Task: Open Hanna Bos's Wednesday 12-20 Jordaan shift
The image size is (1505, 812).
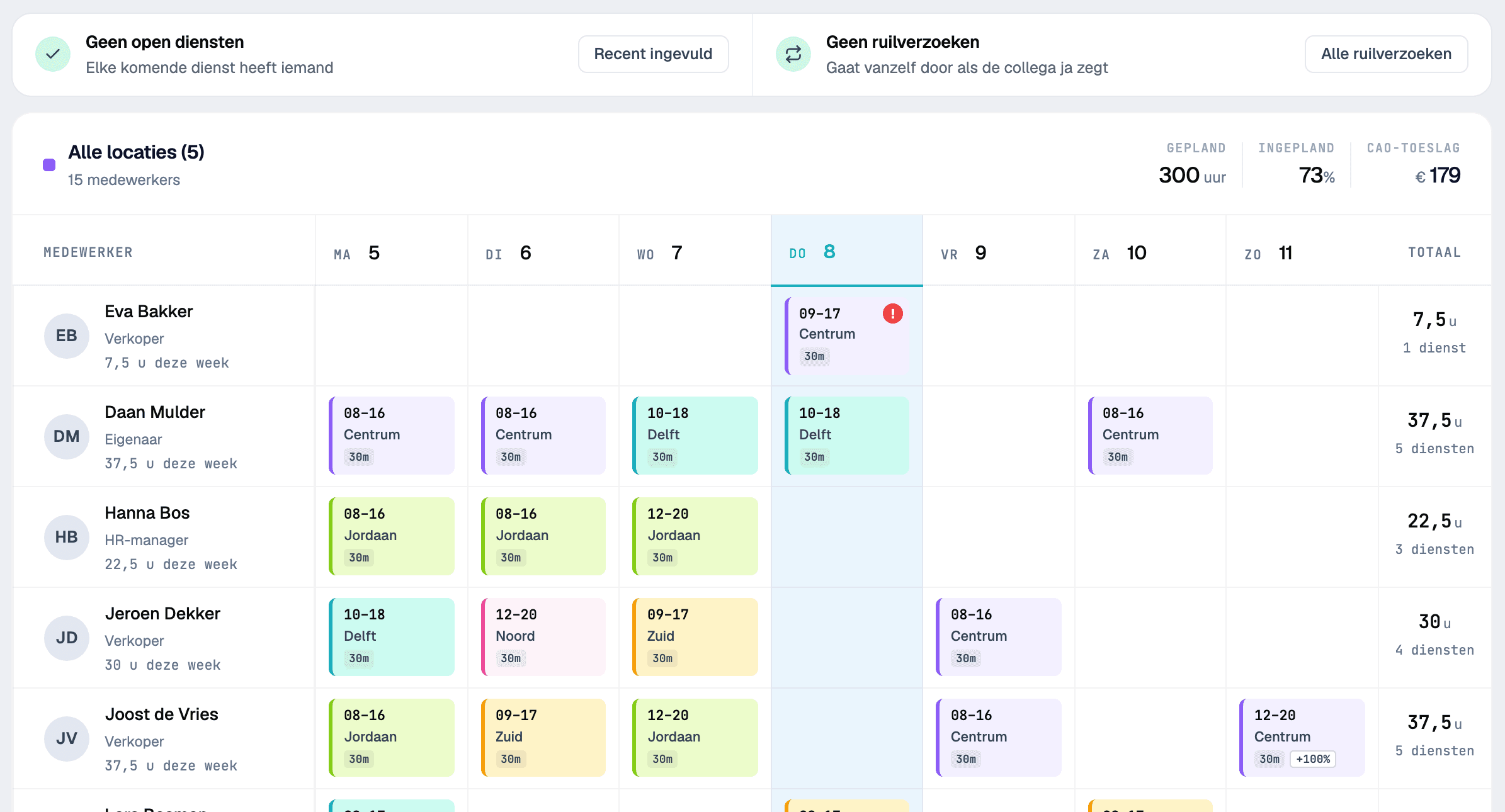Action: click(695, 536)
